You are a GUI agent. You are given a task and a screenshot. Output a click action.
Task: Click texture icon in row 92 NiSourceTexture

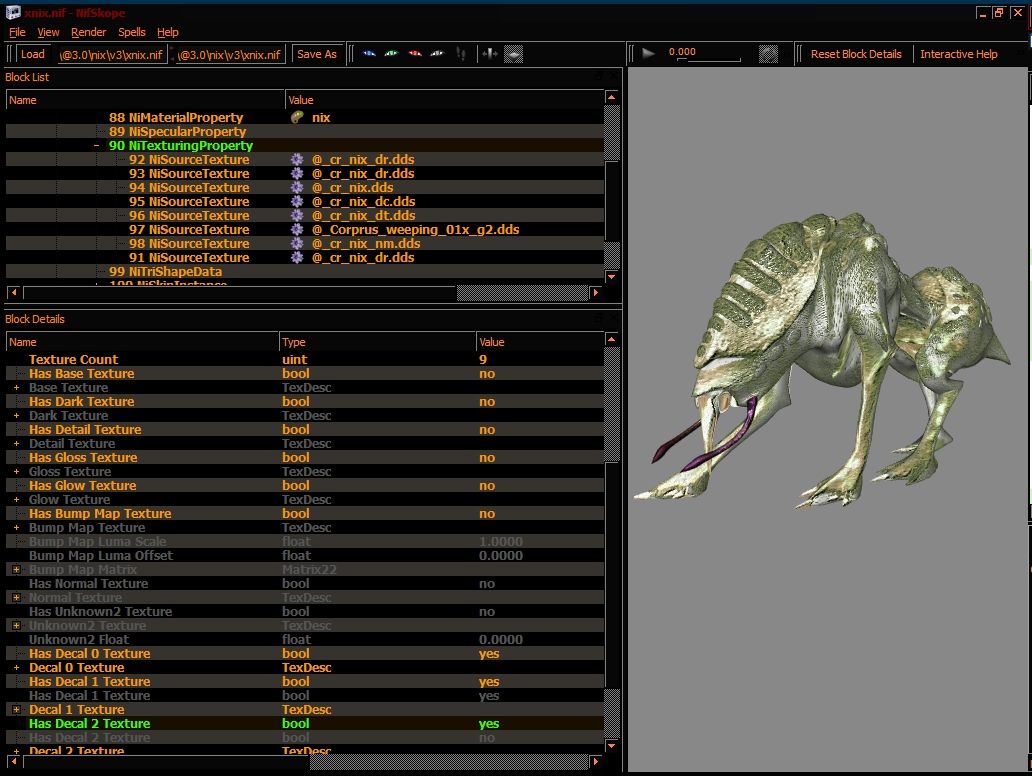click(x=297, y=159)
